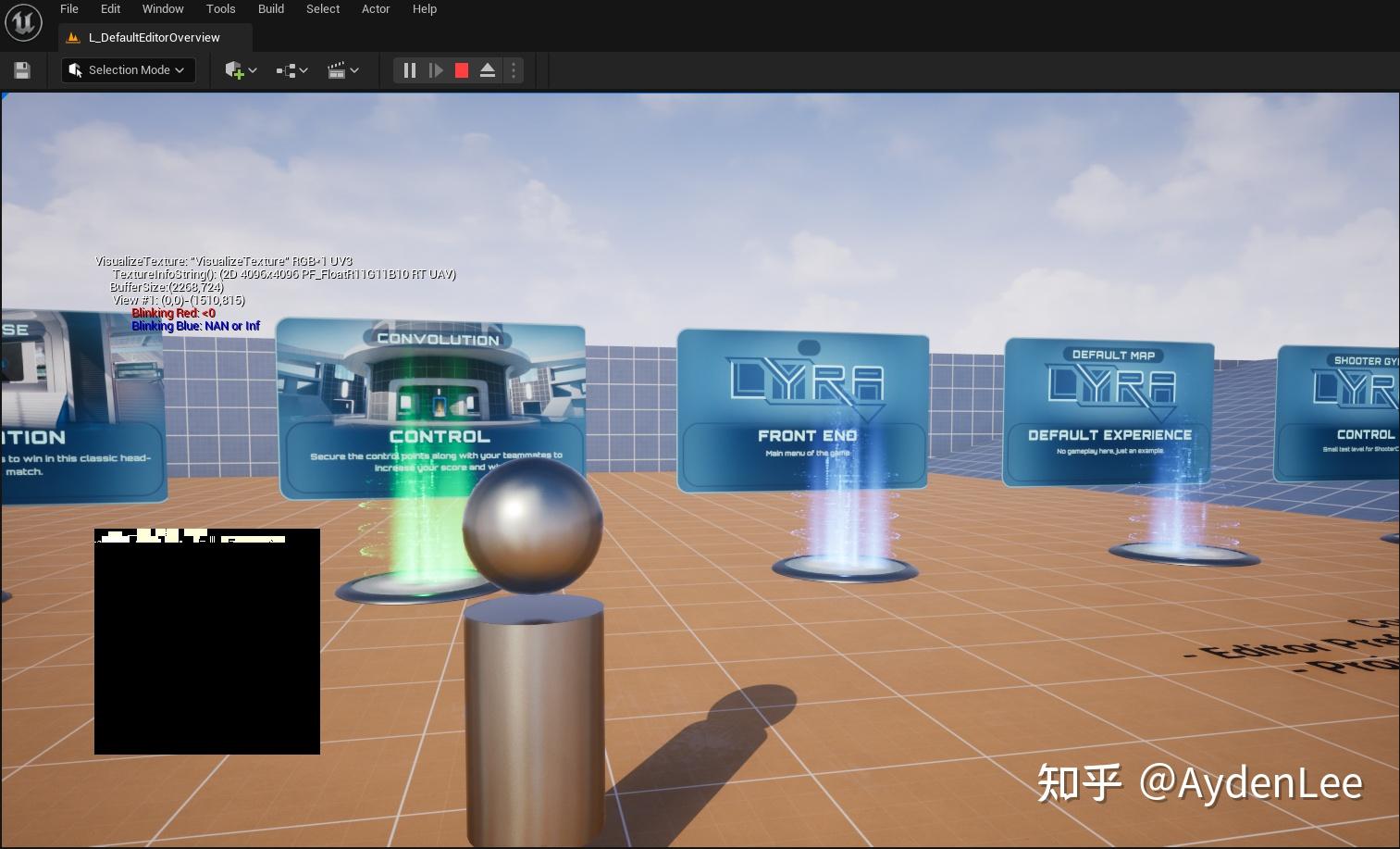
Task: Open the Add Actor chevron dropdown
Action: (251, 69)
